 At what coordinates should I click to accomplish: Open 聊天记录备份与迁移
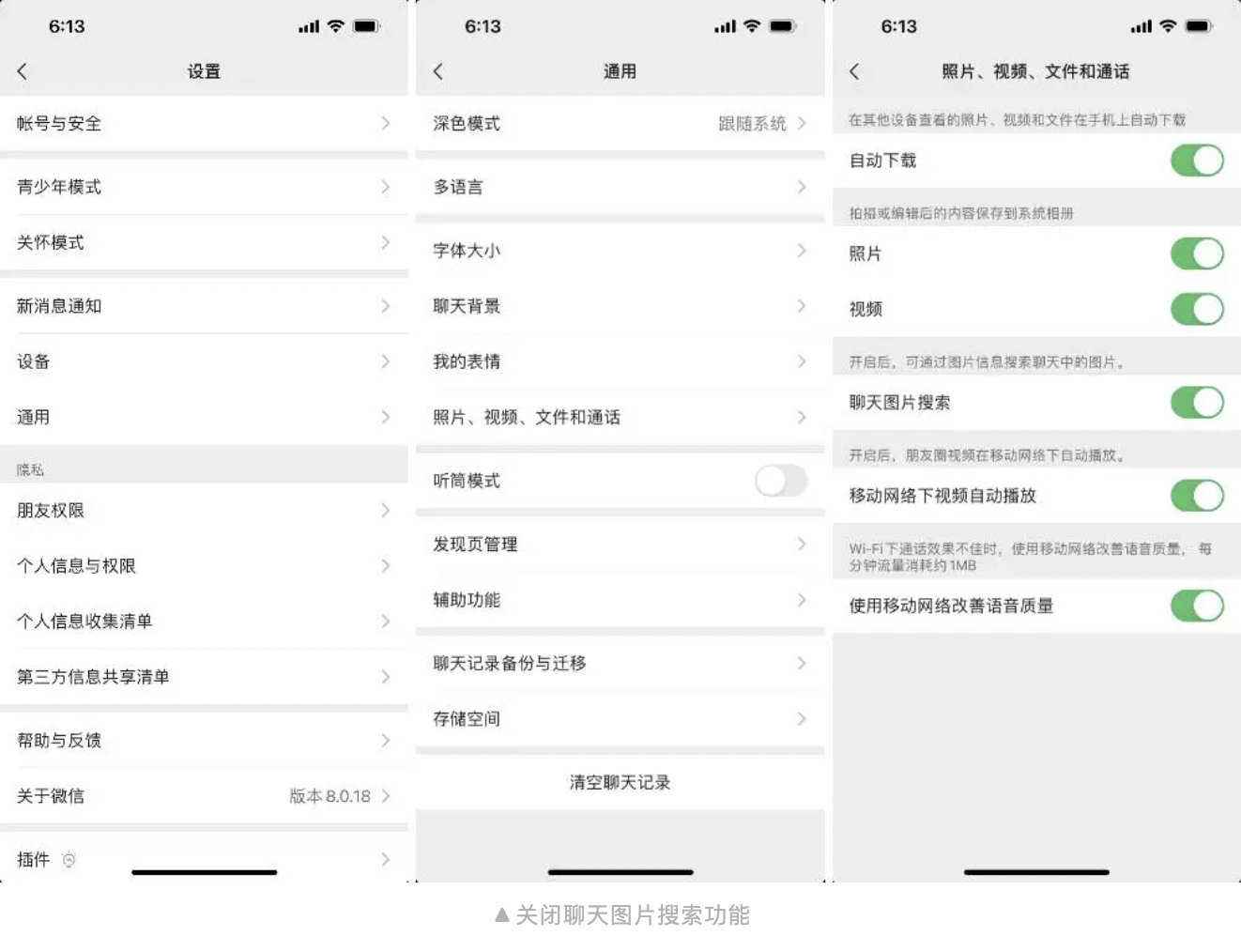620,664
